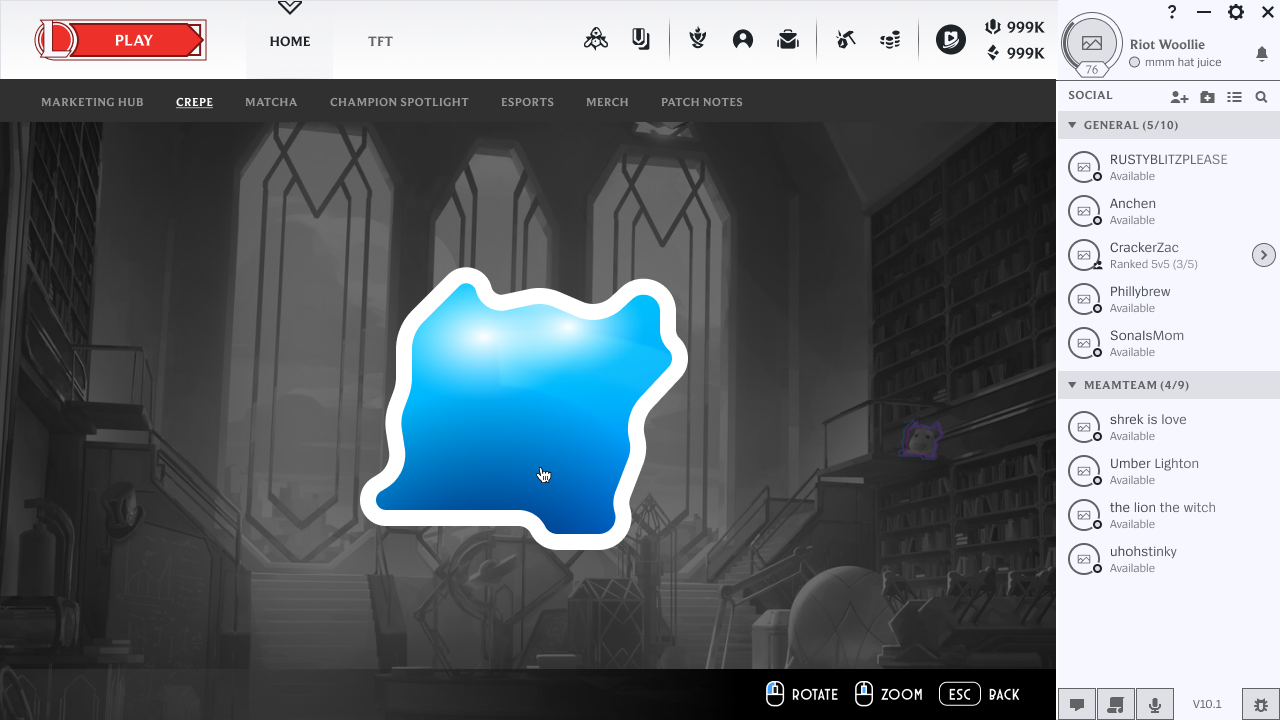Open the Loot cards icon

click(x=641, y=40)
